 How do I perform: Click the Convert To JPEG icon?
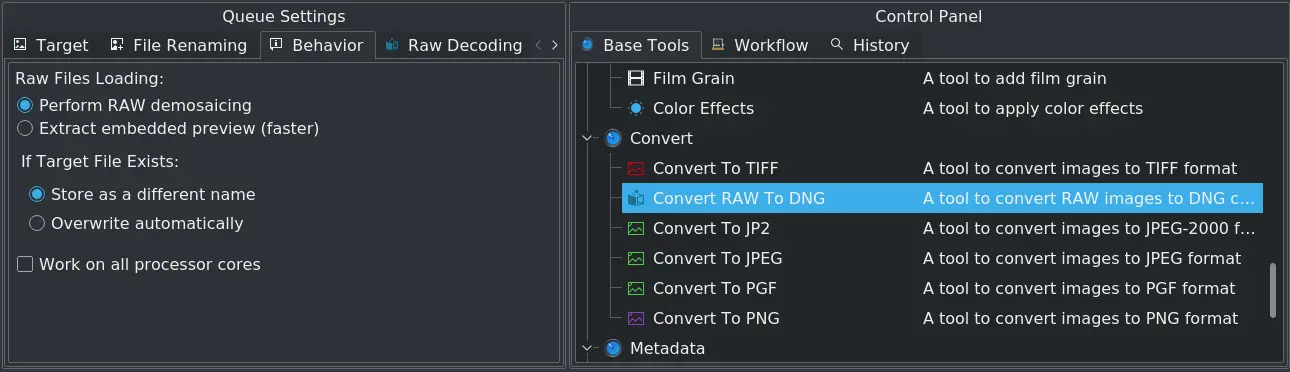636,258
